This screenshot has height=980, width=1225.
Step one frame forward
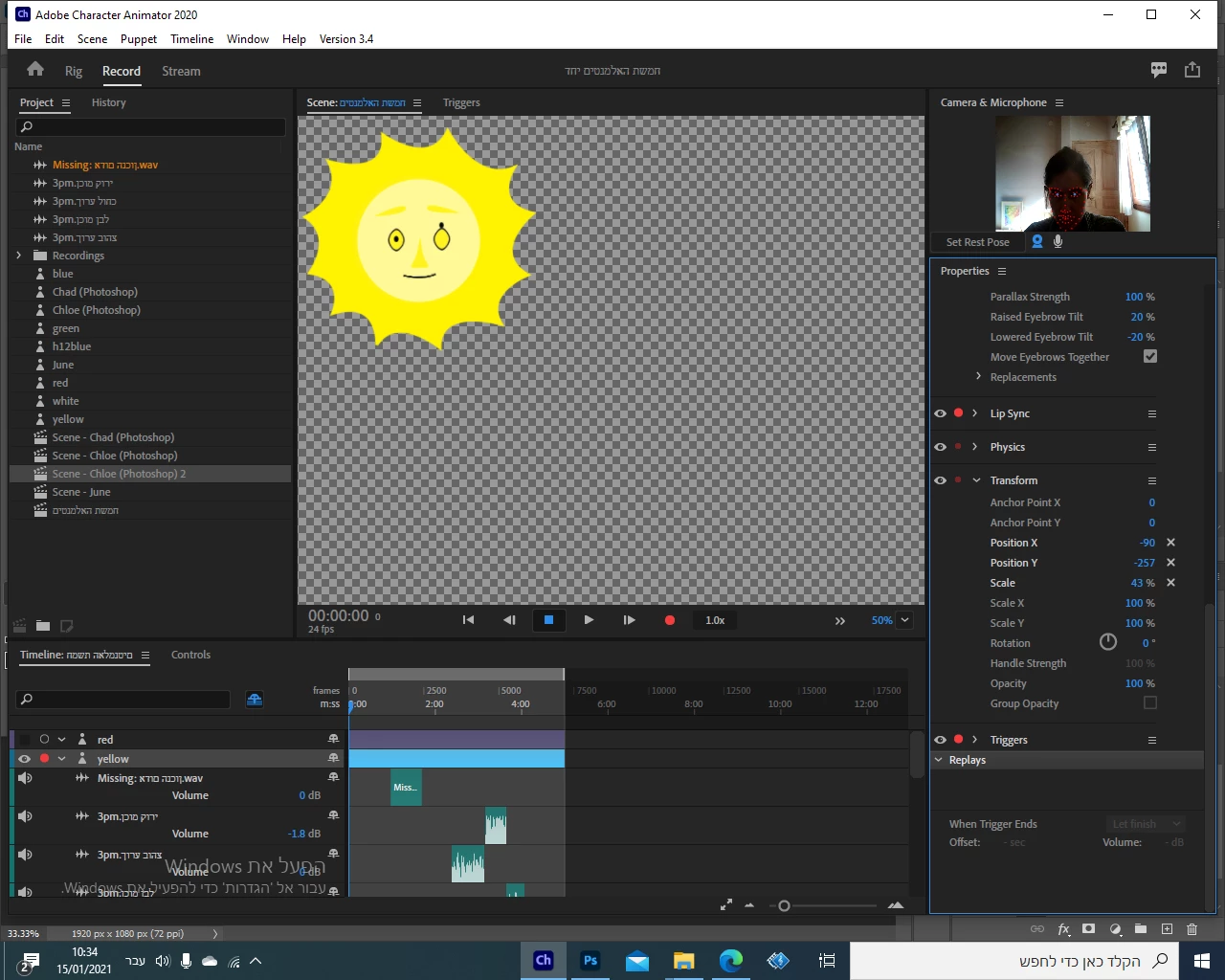click(x=629, y=620)
